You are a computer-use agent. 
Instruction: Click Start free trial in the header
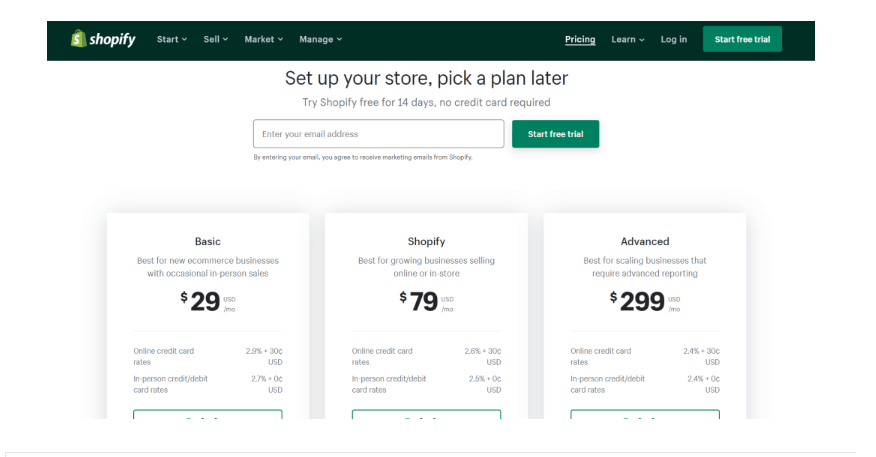click(742, 39)
